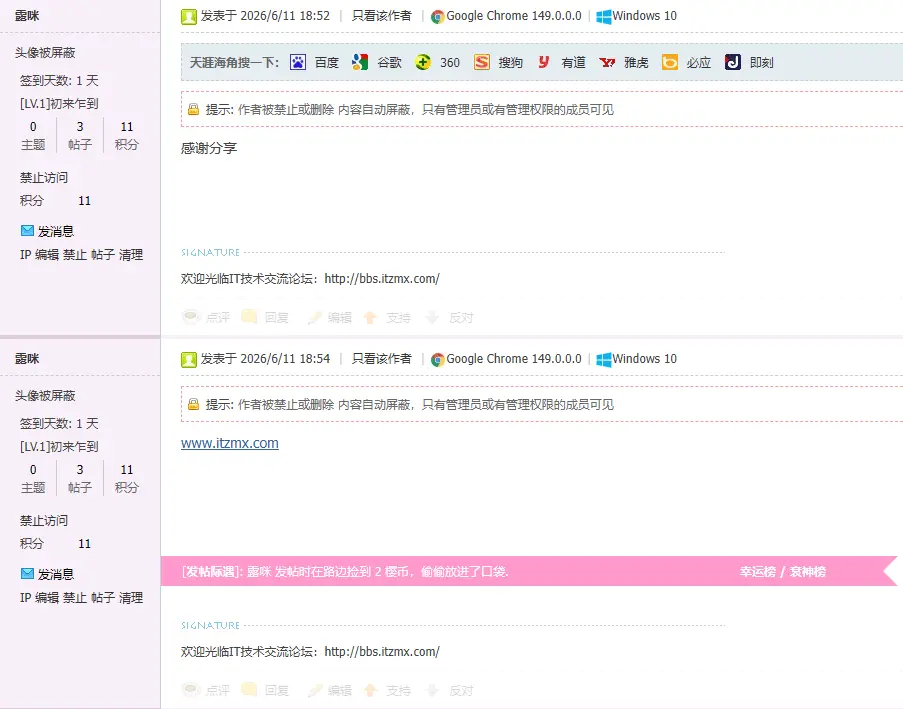Click 点评 comment icon under the first post
The image size is (903, 709).
pyautogui.click(x=191, y=317)
